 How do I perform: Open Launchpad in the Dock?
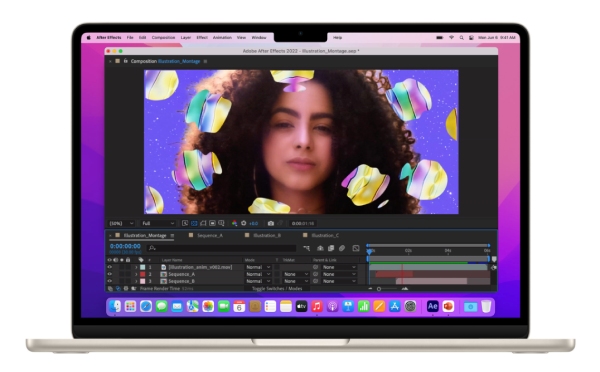[130, 306]
